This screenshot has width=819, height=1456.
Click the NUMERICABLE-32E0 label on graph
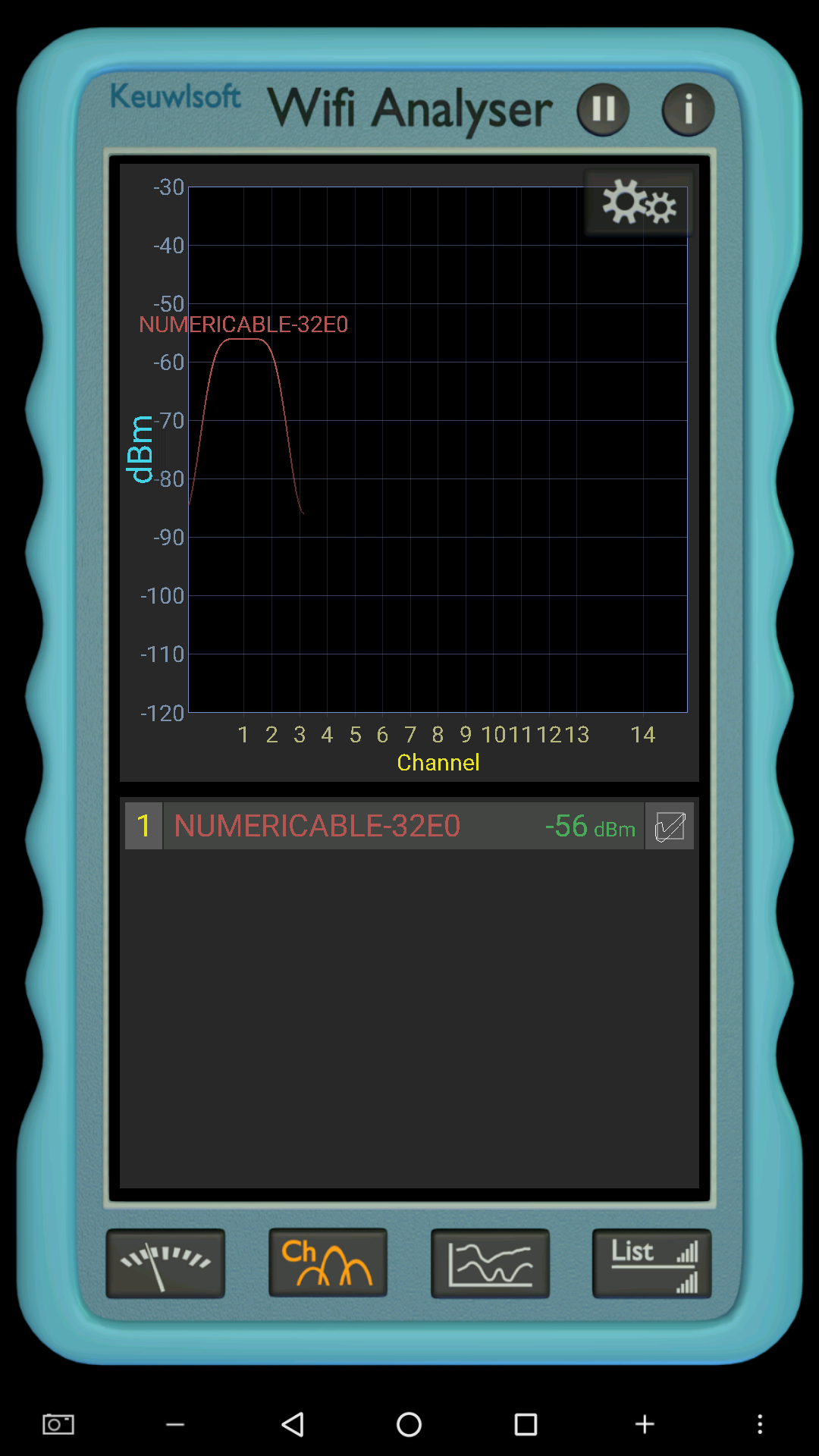pos(243,325)
